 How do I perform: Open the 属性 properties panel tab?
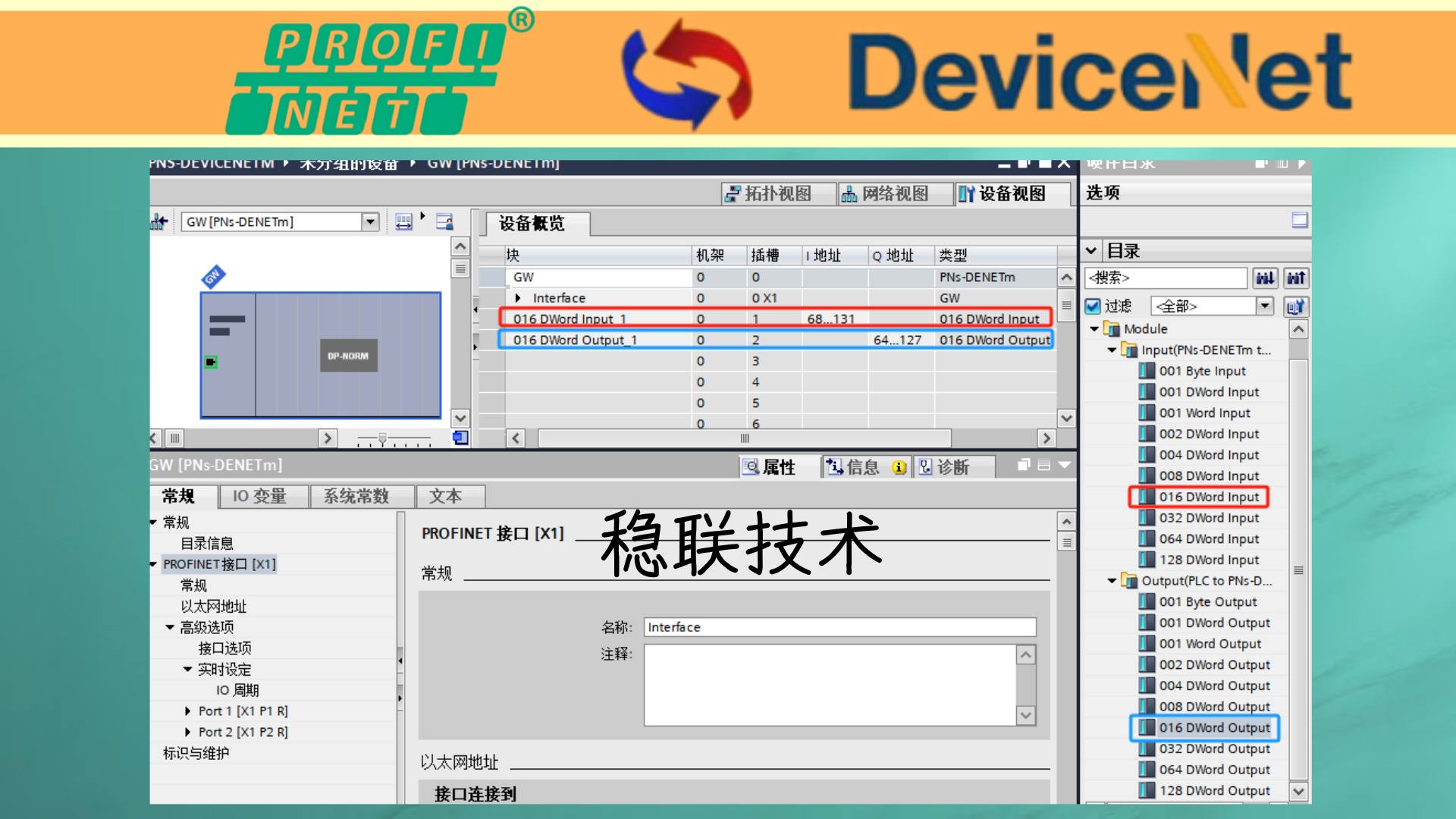pos(778,467)
